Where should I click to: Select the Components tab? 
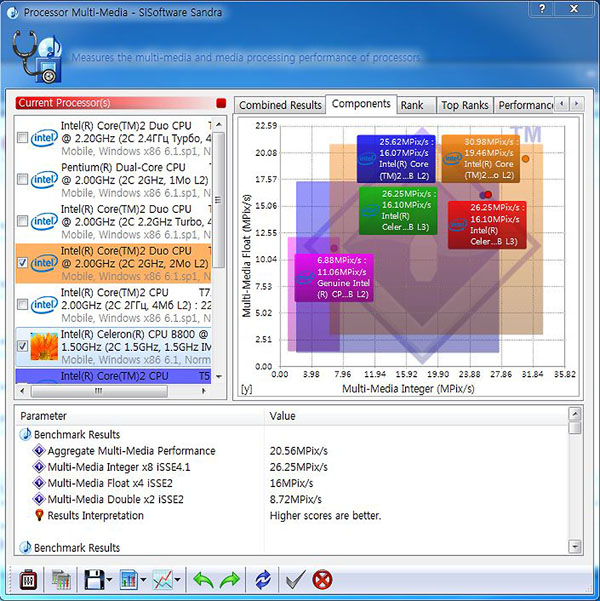[361, 104]
